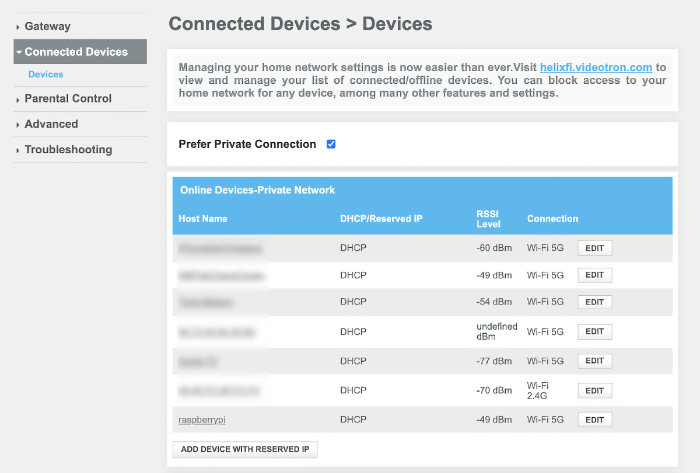Open the helixfi.videotron.com link

(x=596, y=67)
